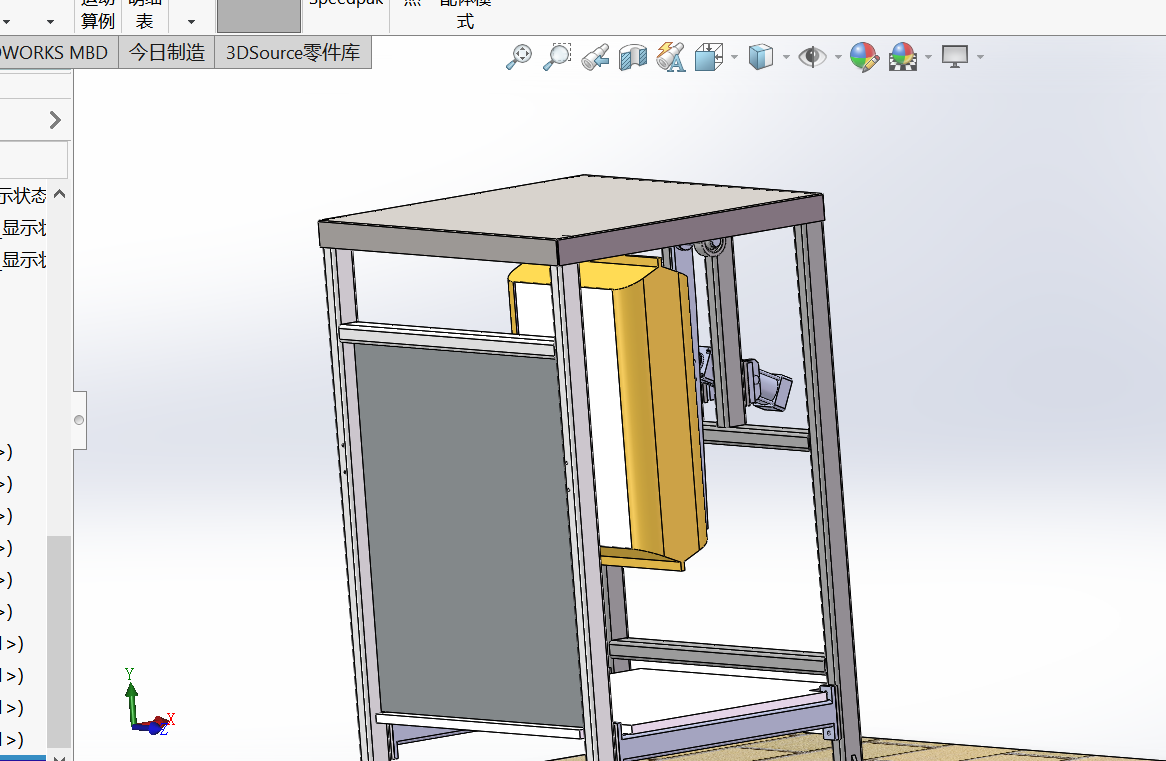Open the View Settings dropdown arrow
The width and height of the screenshot is (1166, 761).
[x=980, y=57]
